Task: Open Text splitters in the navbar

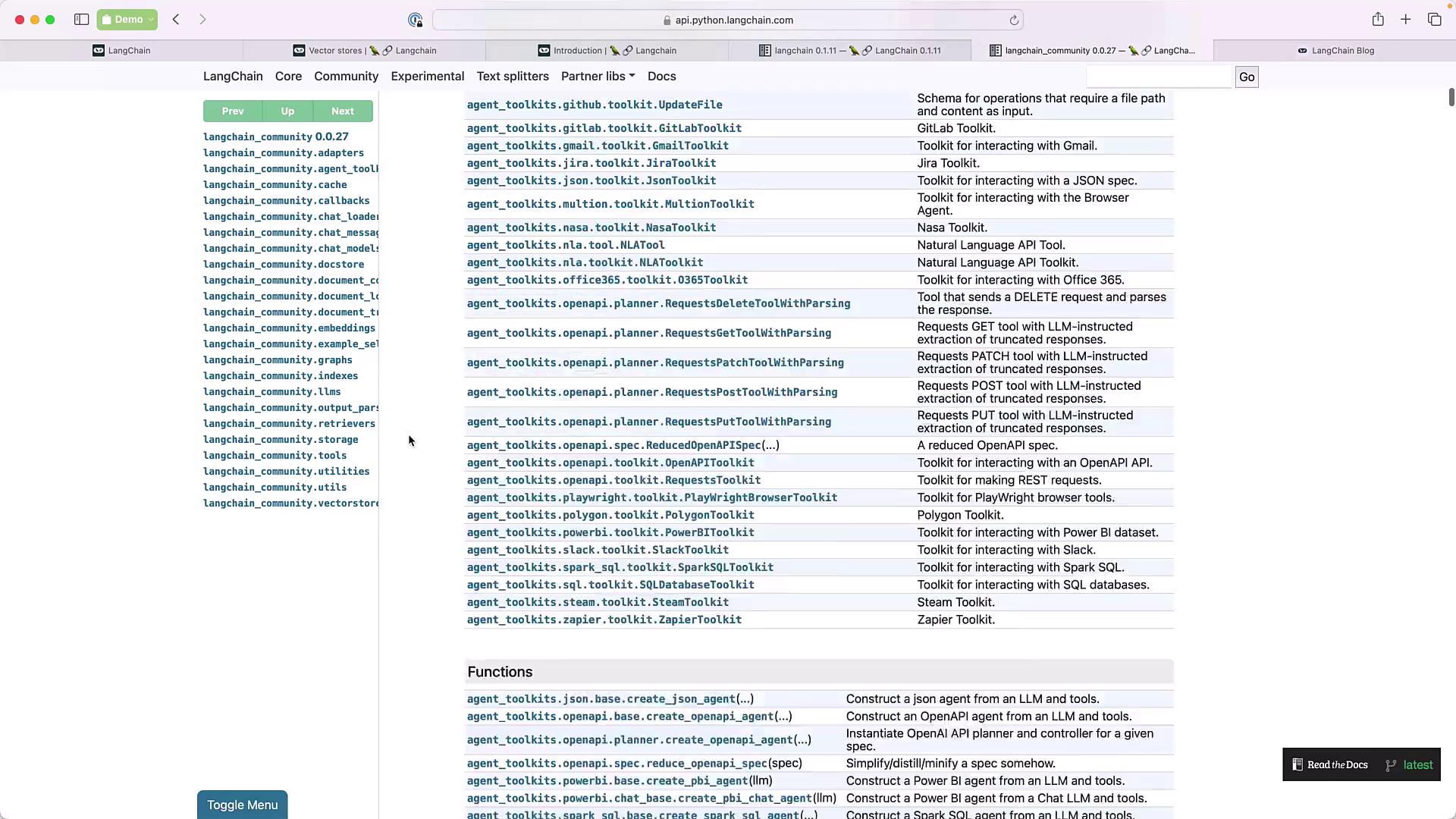Action: tap(513, 77)
